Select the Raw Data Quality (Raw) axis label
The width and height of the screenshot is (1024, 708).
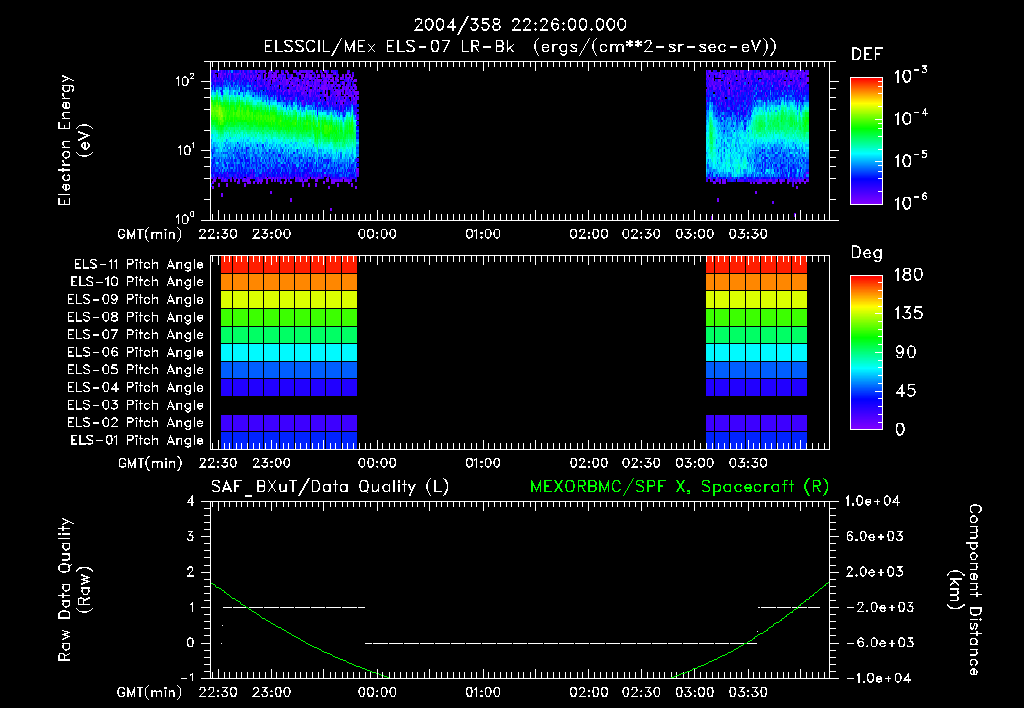tap(74, 590)
